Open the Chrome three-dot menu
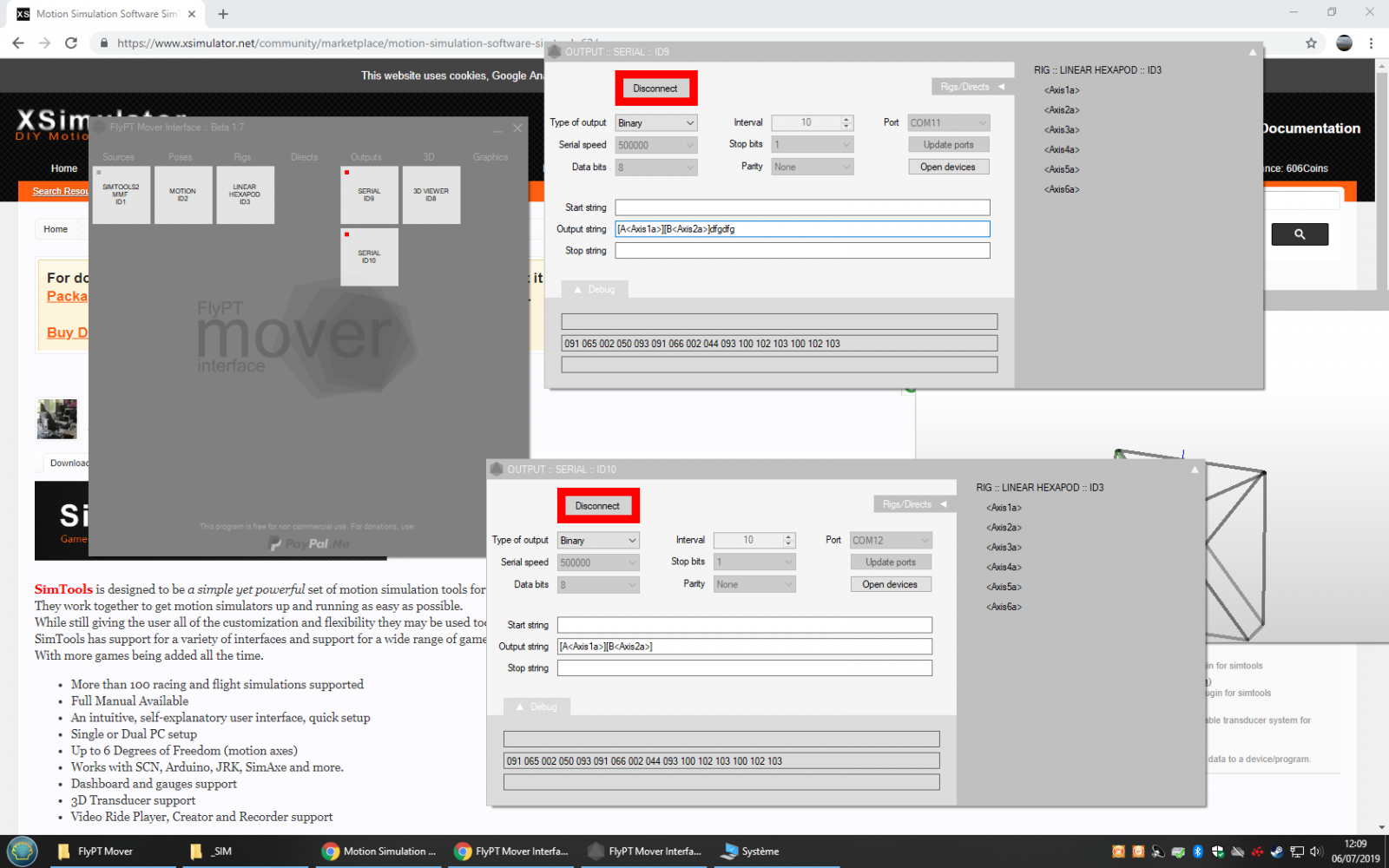This screenshot has width=1389, height=868. (1371, 43)
